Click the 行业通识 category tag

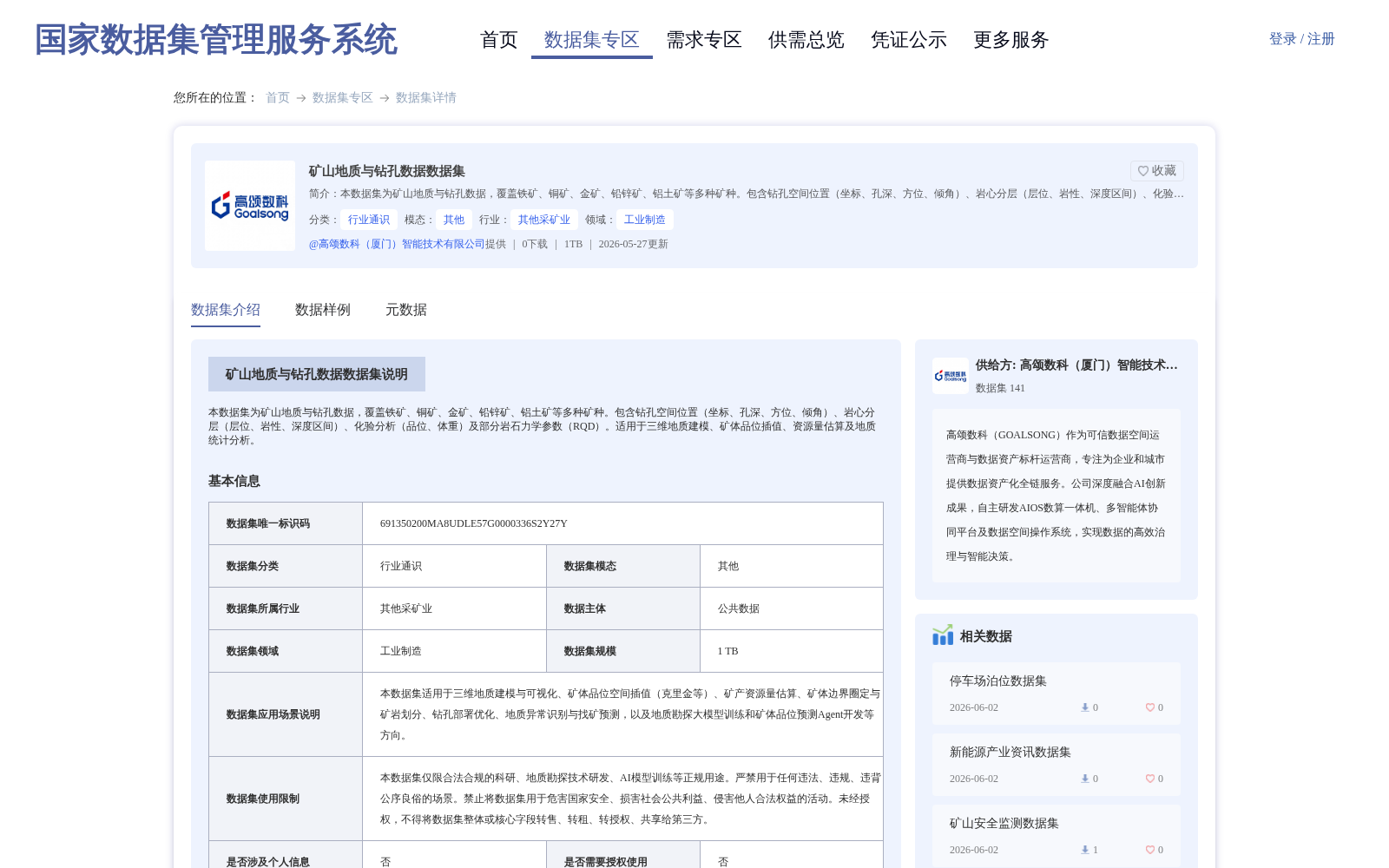[369, 220]
